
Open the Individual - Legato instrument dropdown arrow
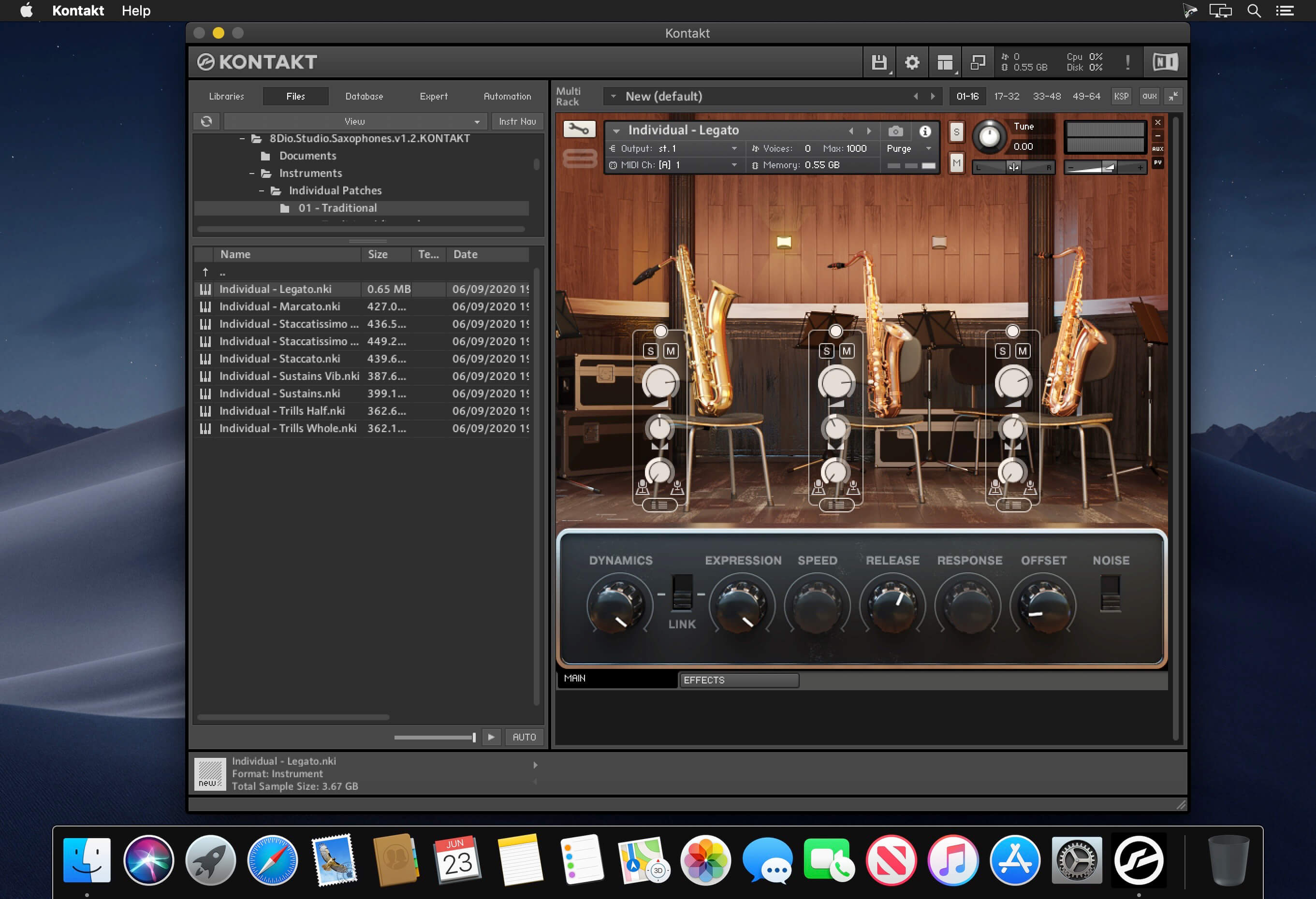click(616, 131)
